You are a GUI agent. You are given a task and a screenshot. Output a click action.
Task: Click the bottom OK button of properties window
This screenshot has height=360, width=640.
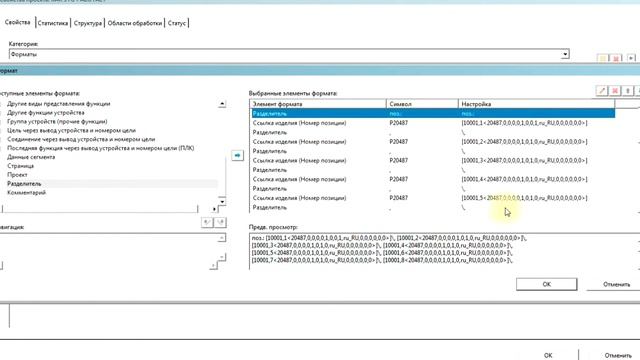pos(548,355)
